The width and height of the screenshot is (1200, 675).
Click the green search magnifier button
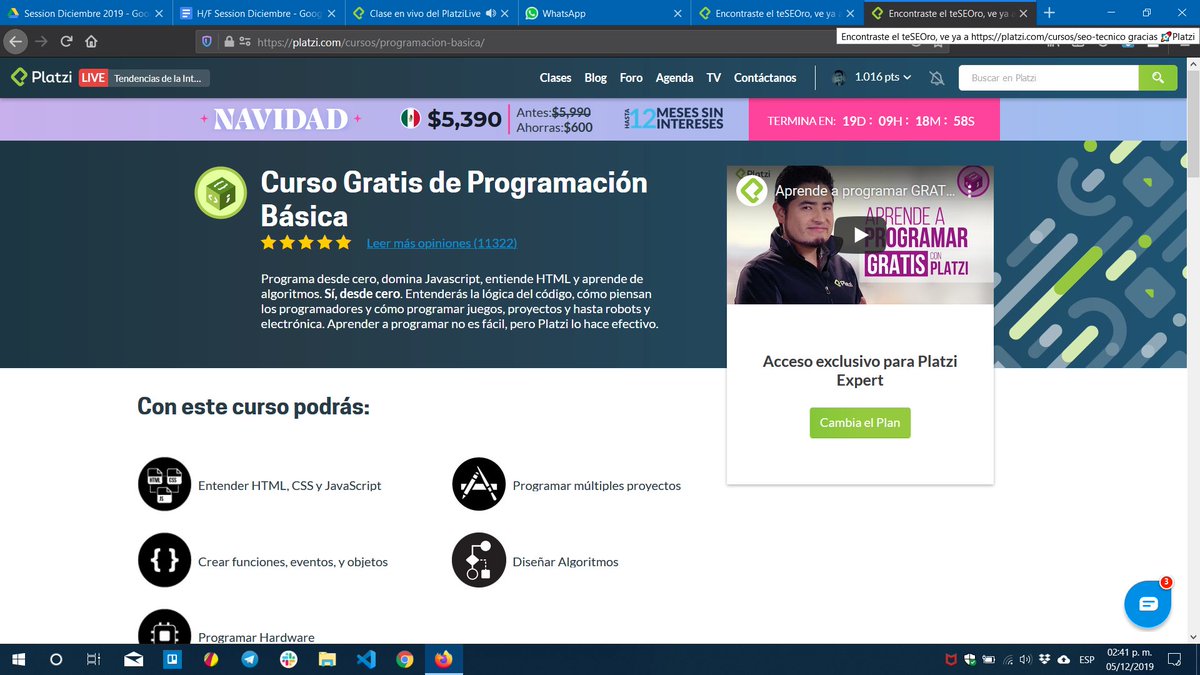[x=1157, y=78]
